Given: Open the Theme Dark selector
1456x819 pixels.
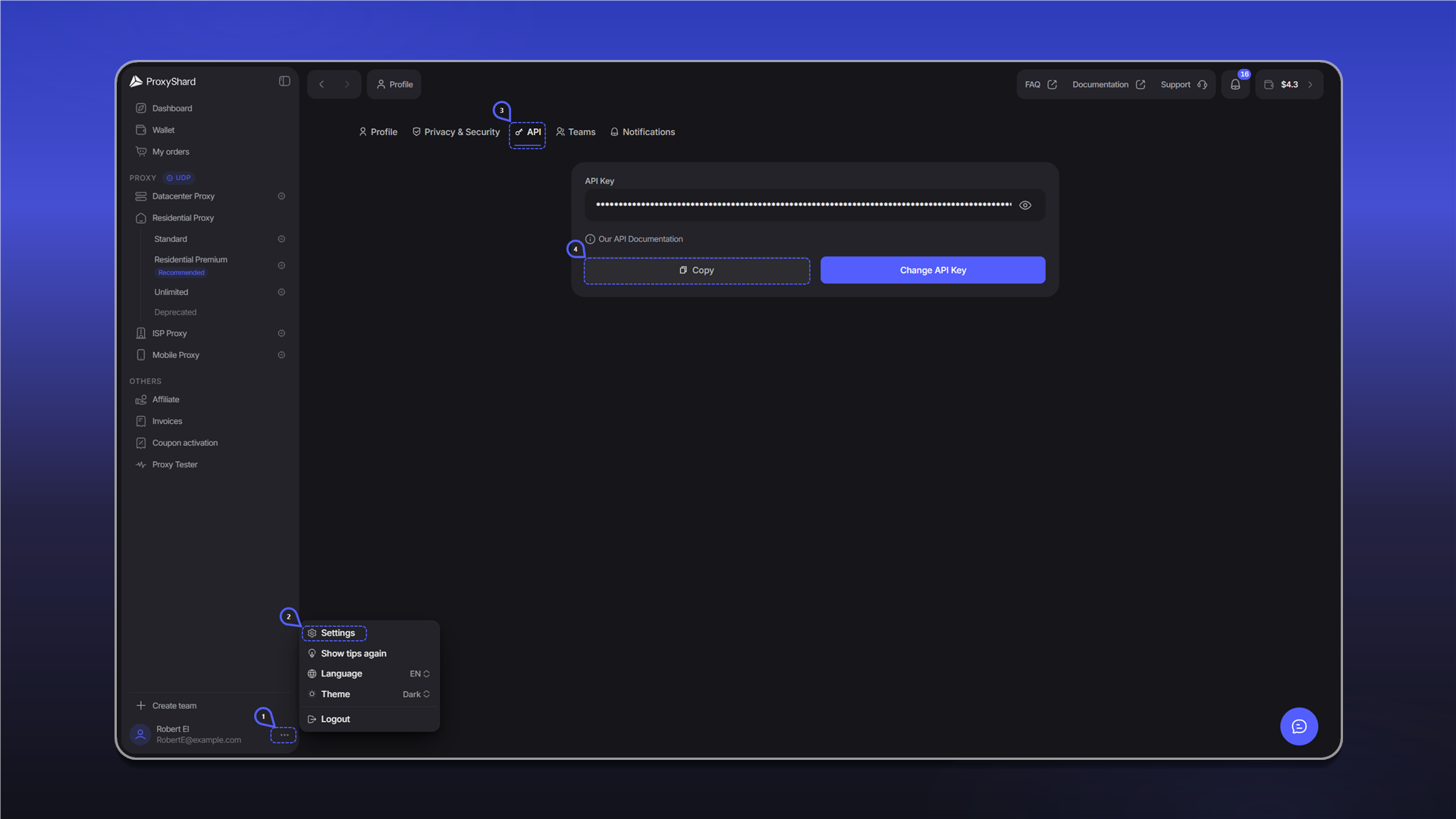Looking at the screenshot, I should [369, 695].
